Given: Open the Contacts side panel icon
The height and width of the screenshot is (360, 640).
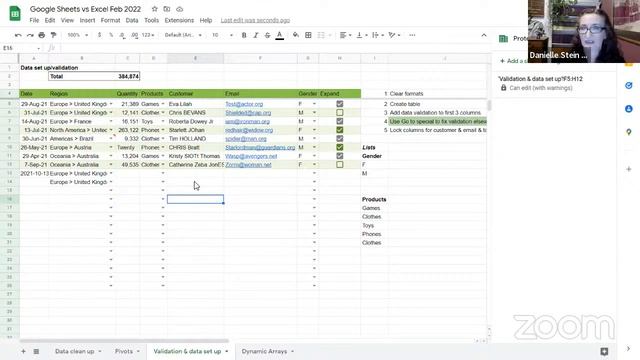Looking at the screenshot, I should pos(629,109).
